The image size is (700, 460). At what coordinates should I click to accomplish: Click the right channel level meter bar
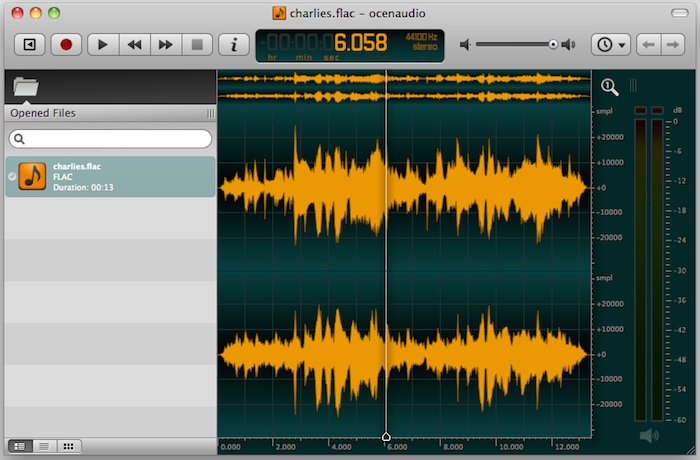coord(657,270)
